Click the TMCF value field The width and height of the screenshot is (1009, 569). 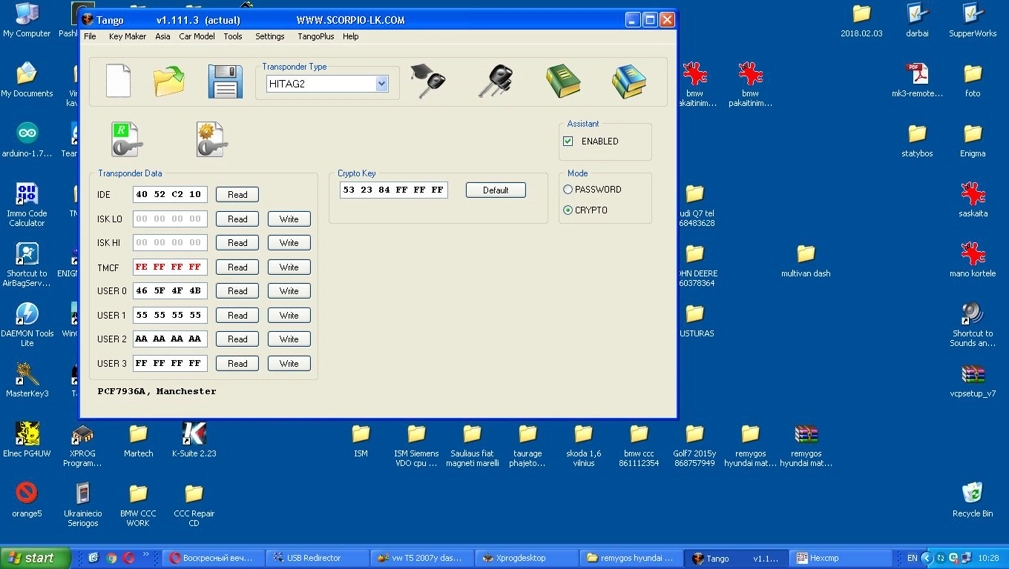pyautogui.click(x=170, y=267)
